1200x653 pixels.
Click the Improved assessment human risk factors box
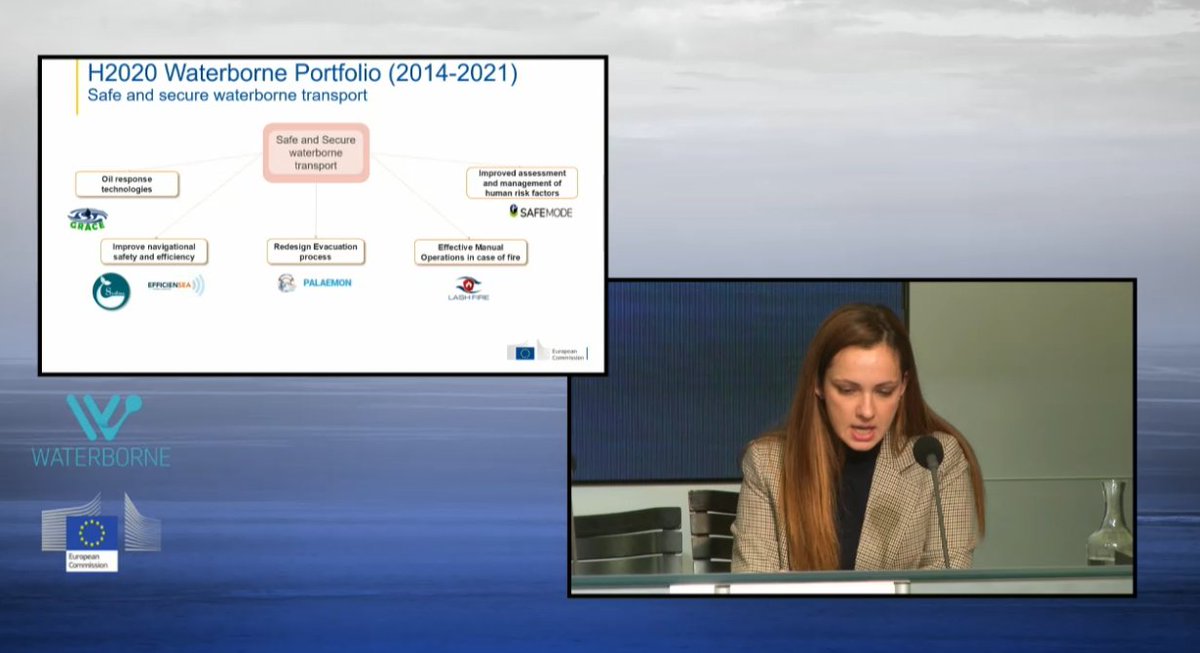pos(522,181)
